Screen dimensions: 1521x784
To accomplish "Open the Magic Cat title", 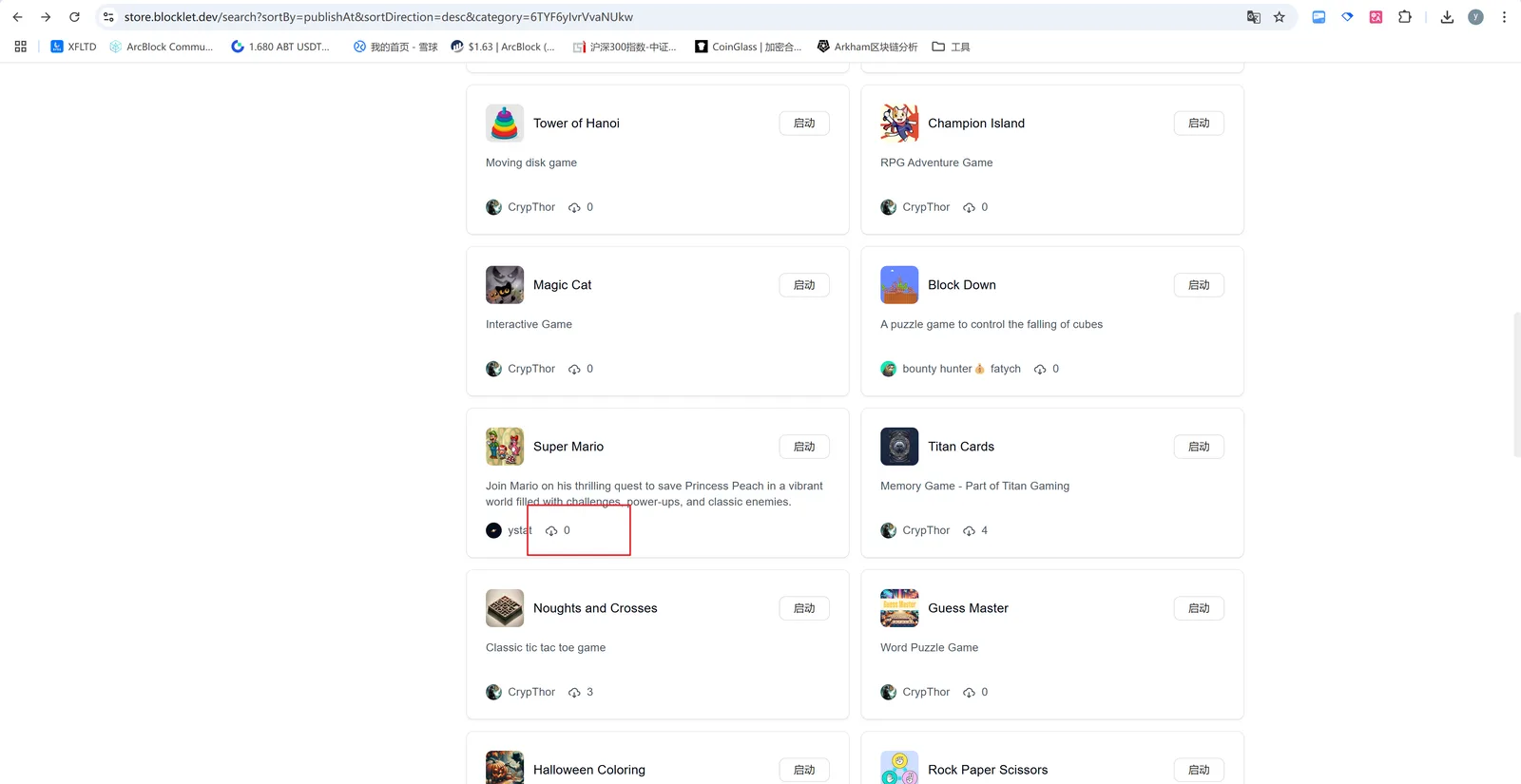I will (x=562, y=285).
